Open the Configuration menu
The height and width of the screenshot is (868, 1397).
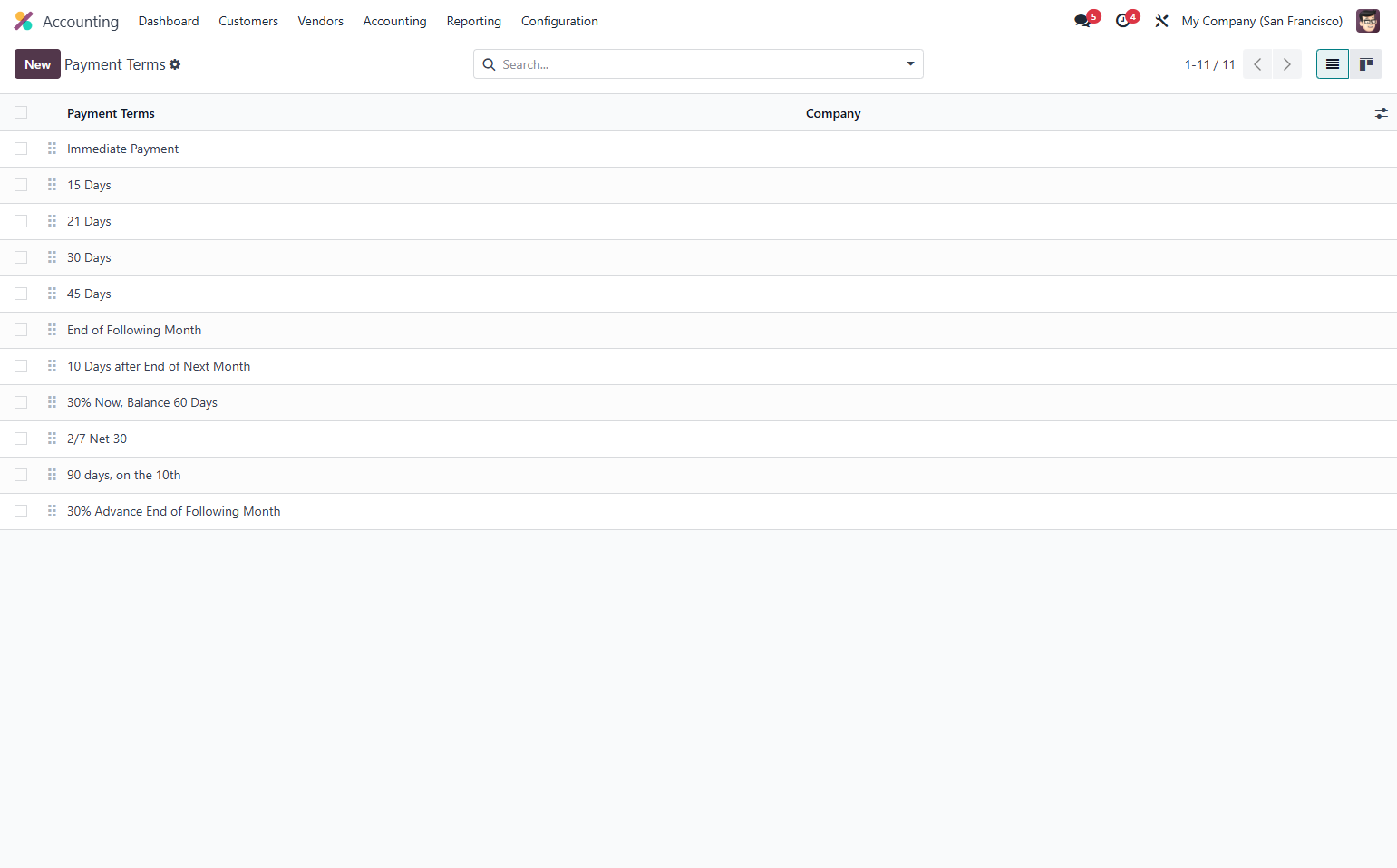559,21
